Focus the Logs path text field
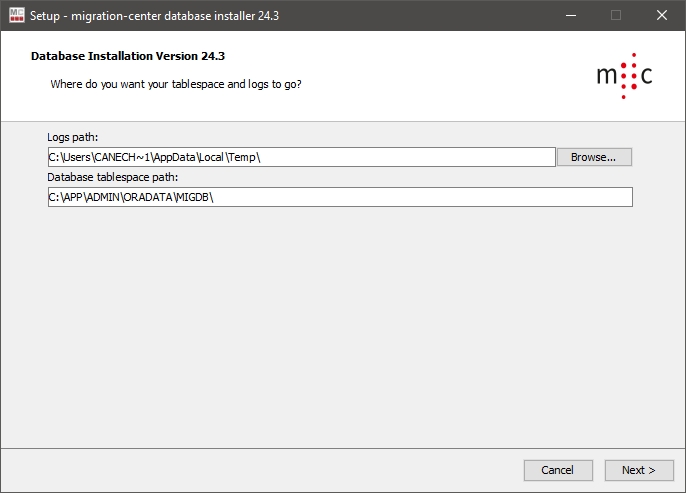 click(300, 157)
